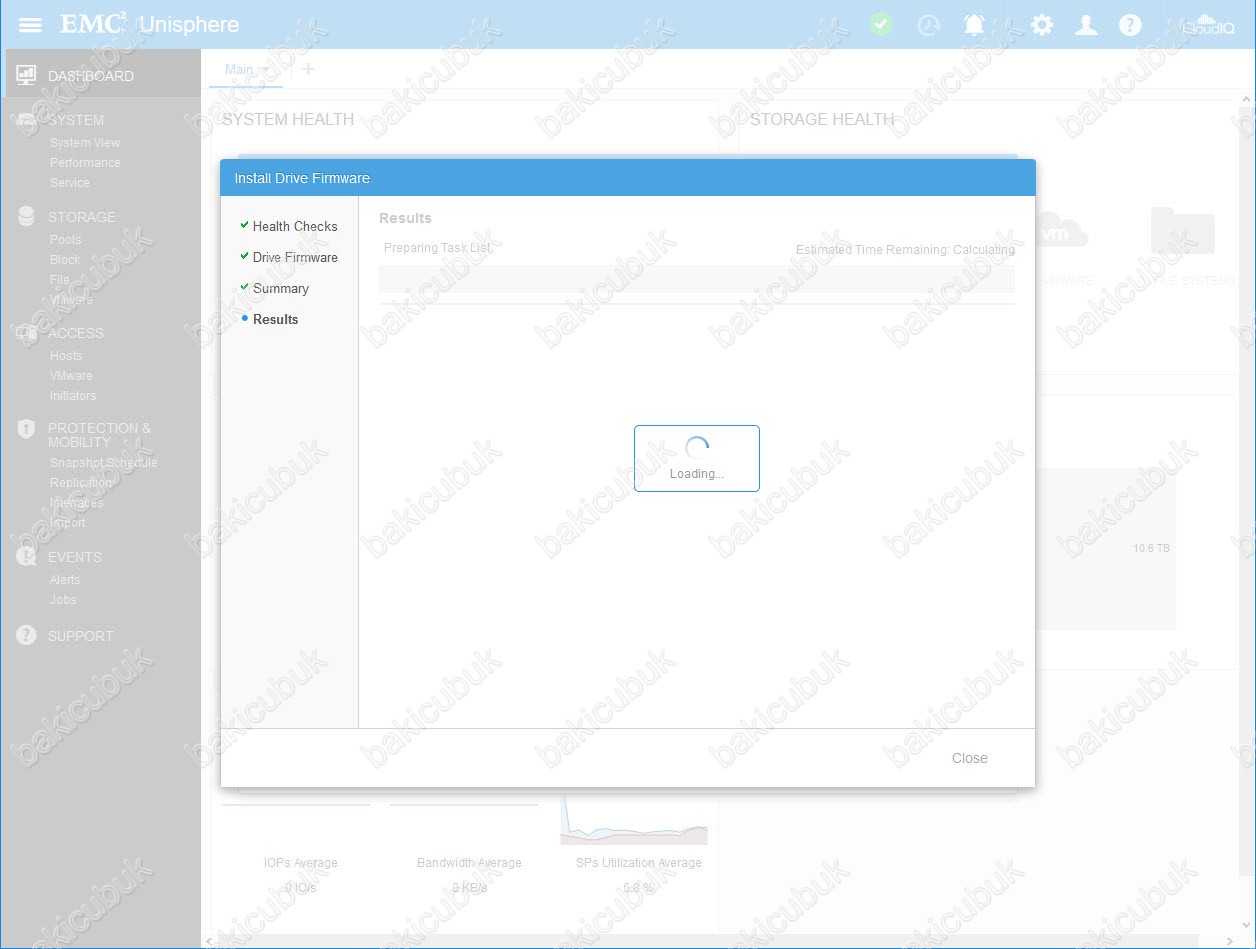Select the Drive Firmware wizard step
The width and height of the screenshot is (1256, 949).
coord(294,257)
